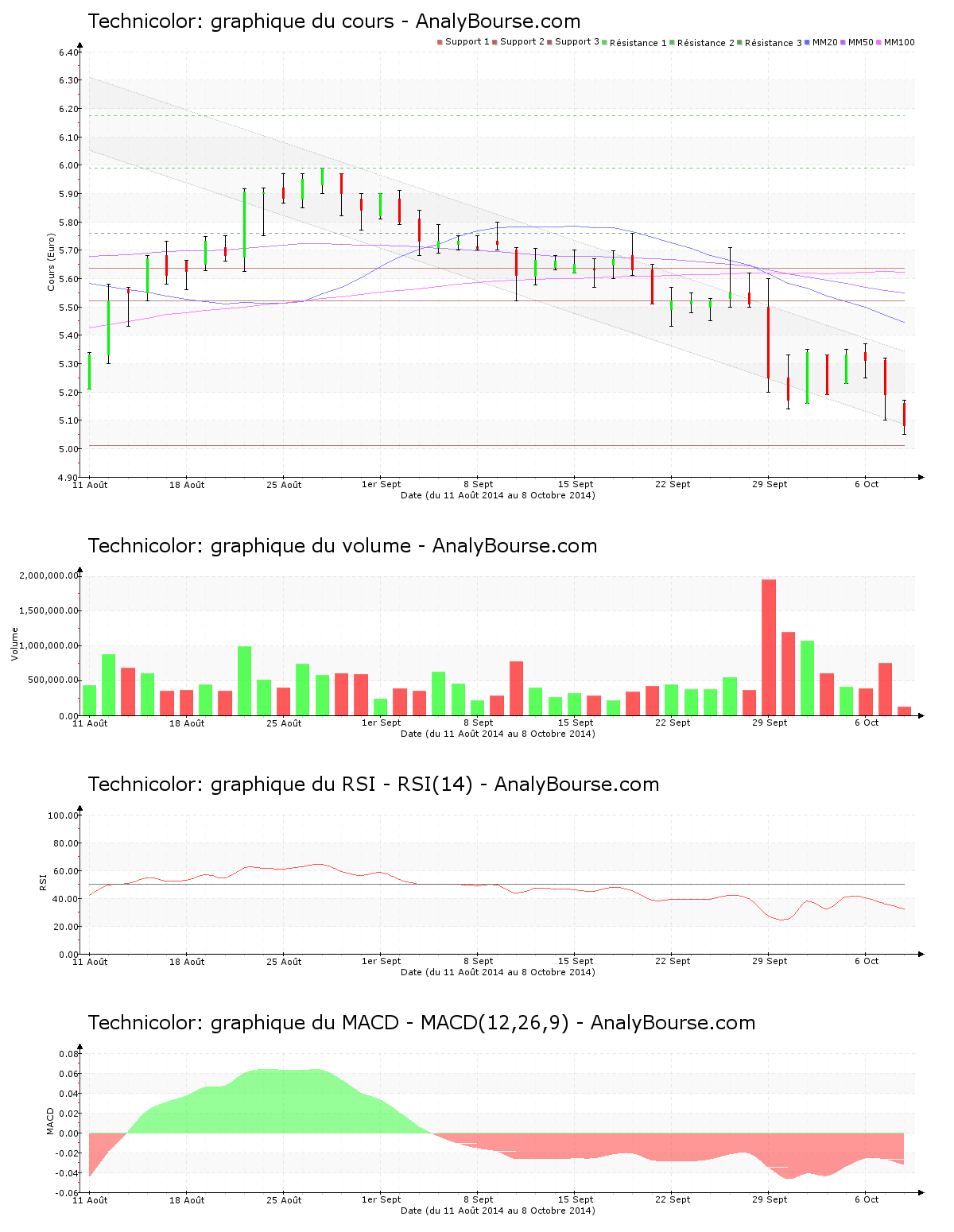Image resolution: width=954 pixels, height=1232 pixels.
Task: Click the date range caption under volume chart
Action: tap(498, 734)
